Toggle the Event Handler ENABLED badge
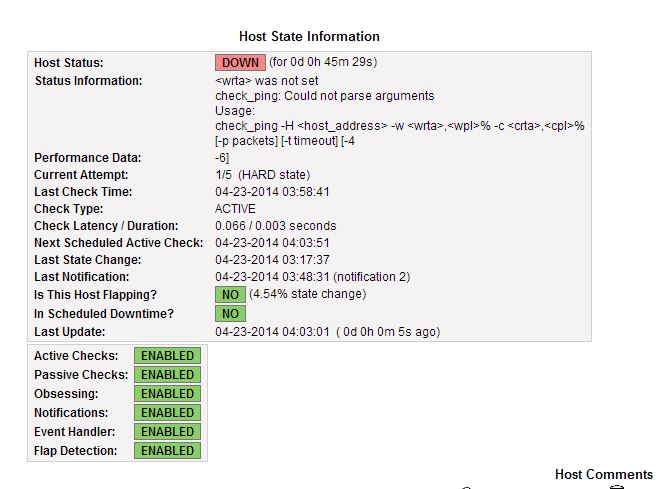 tap(167, 432)
